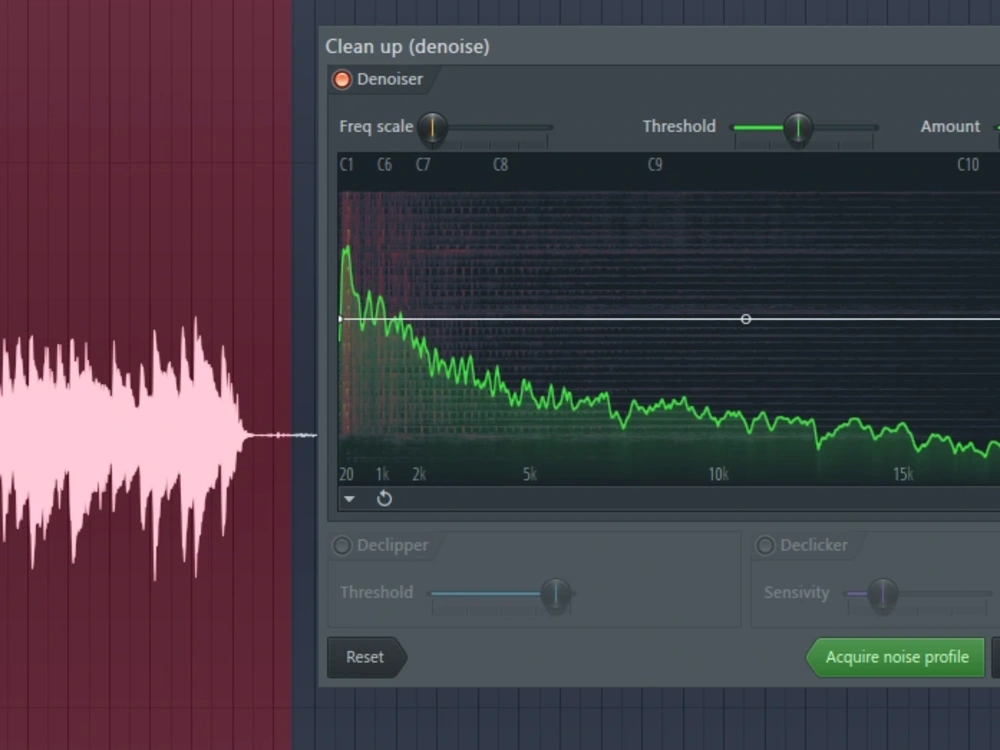1000x750 pixels.
Task: Click the 10k frequency label
Action: coord(718,474)
